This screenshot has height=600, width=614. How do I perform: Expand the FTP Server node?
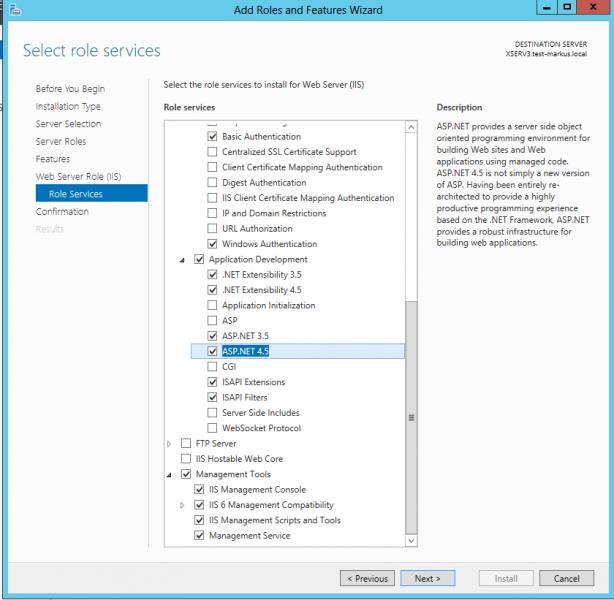[169, 444]
